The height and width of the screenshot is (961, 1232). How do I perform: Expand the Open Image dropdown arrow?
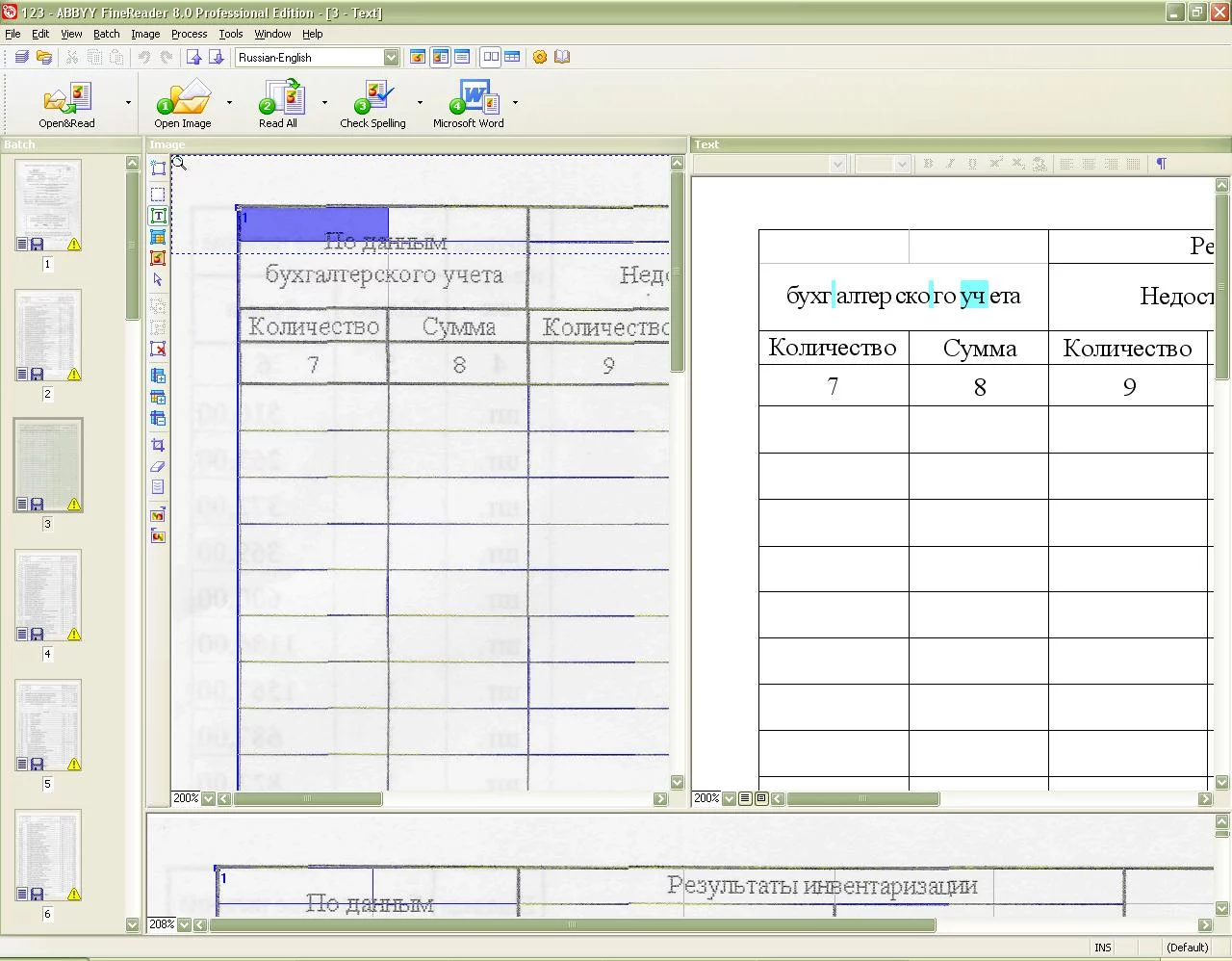[x=229, y=102]
